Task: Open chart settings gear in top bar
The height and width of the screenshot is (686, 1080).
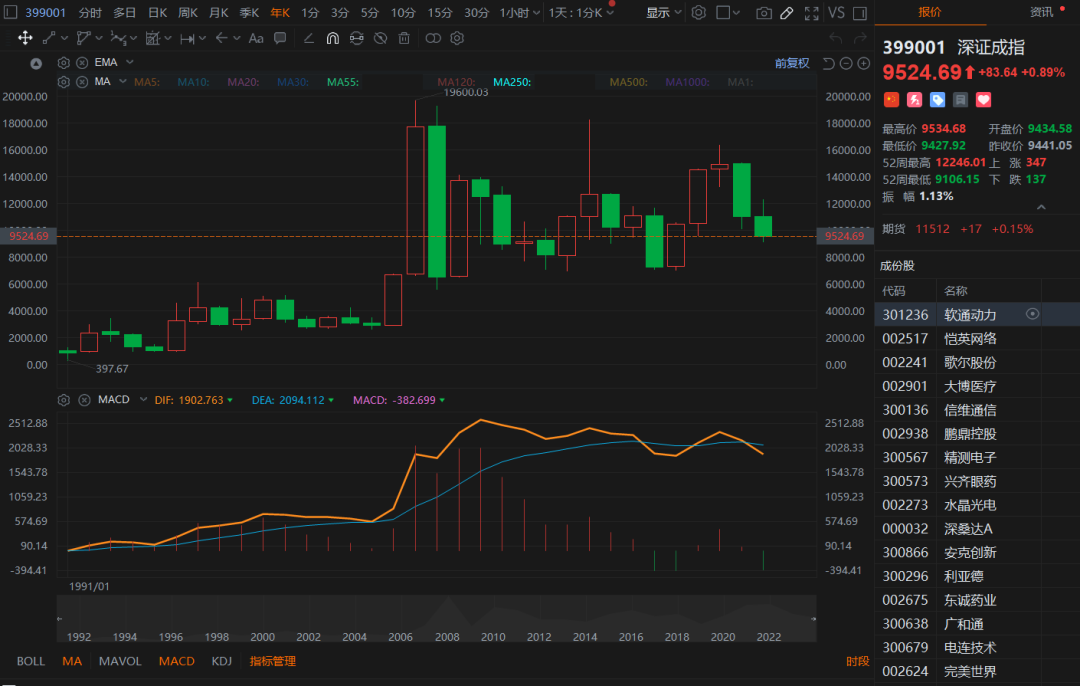Action: pos(698,12)
